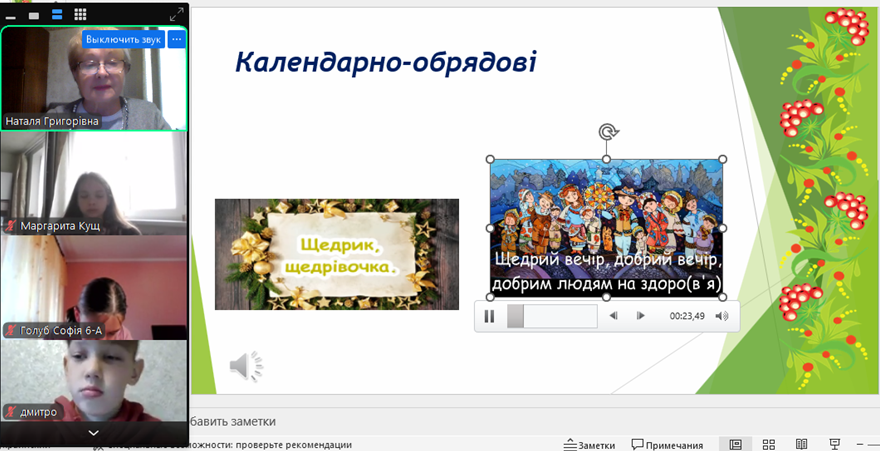
Task: Open three-dots menu on Наталя Григорівна video
Action: 176,39
